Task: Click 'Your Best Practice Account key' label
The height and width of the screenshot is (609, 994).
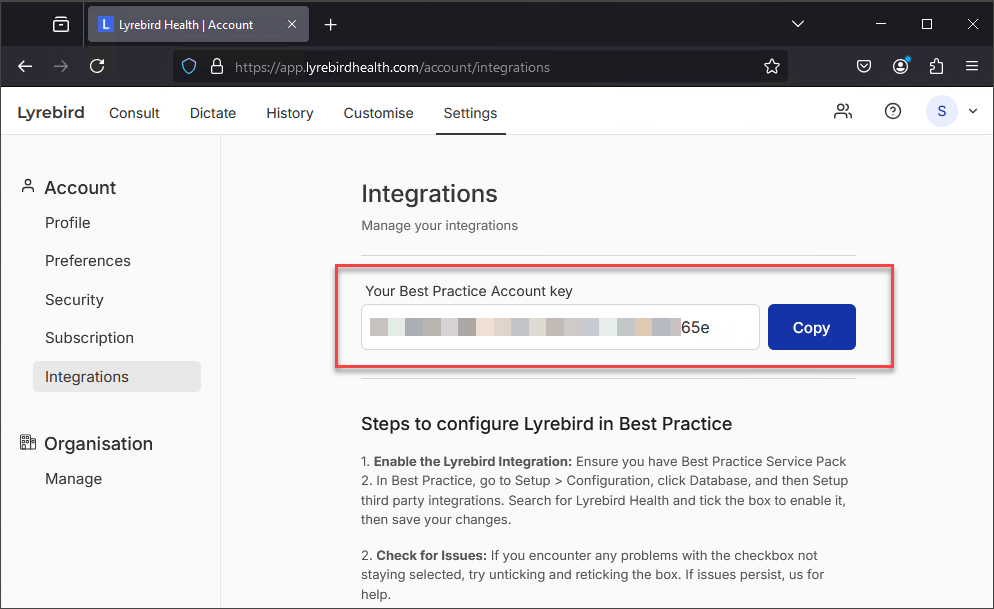Action: [468, 291]
